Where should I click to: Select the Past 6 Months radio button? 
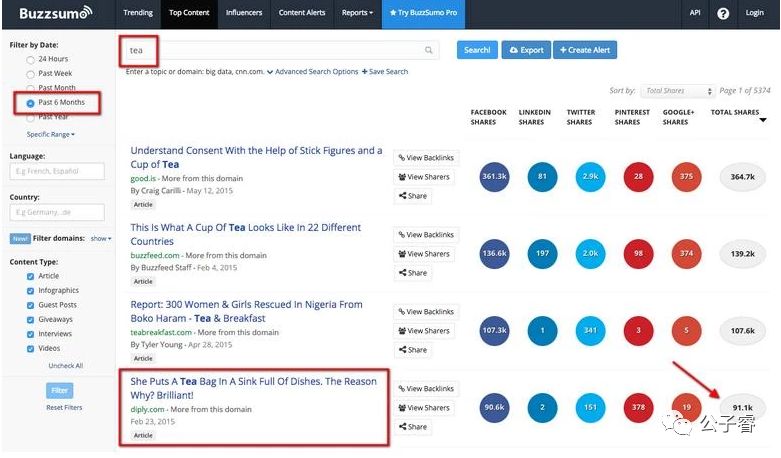coord(30,103)
